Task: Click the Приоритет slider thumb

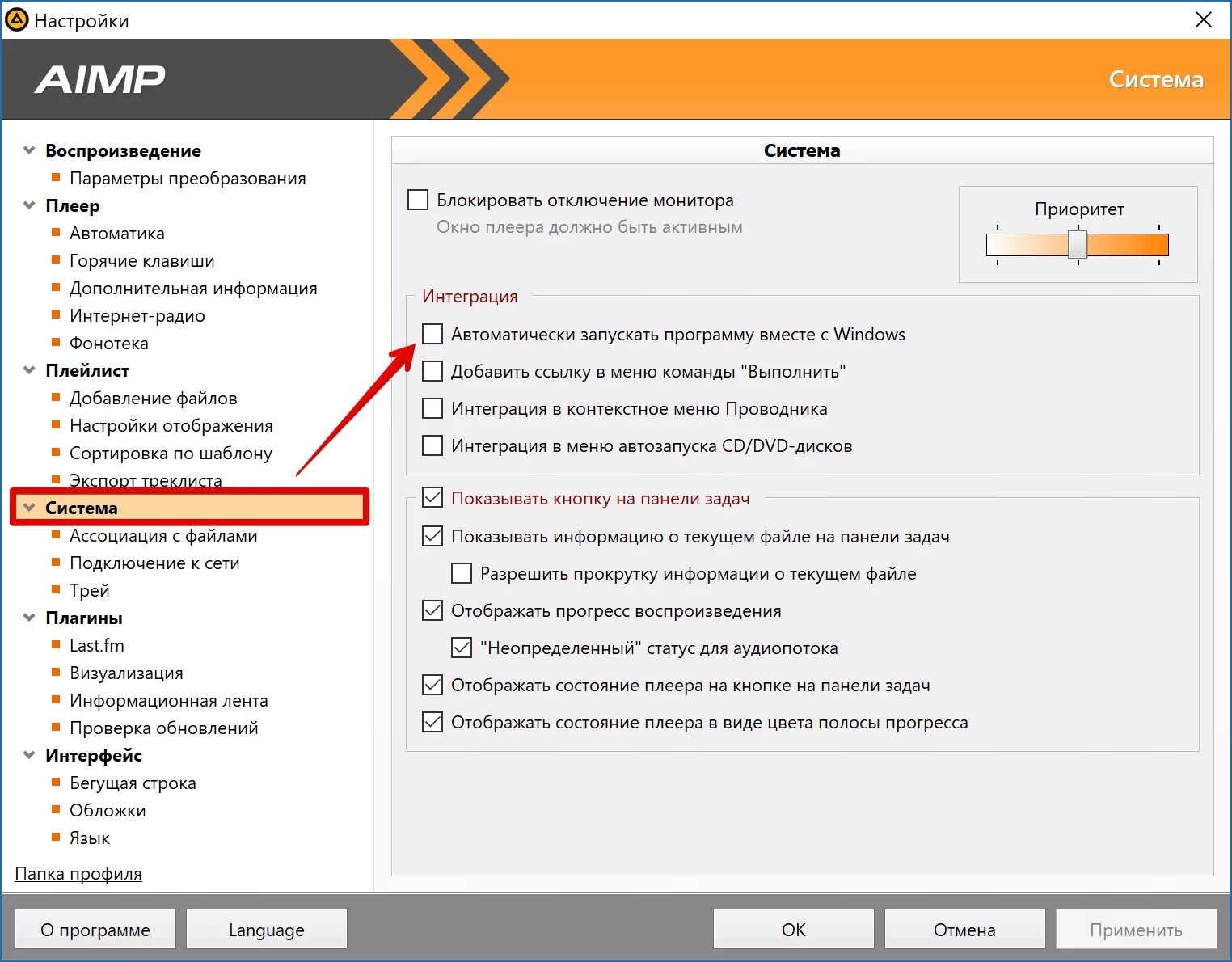Action: click(x=1078, y=243)
